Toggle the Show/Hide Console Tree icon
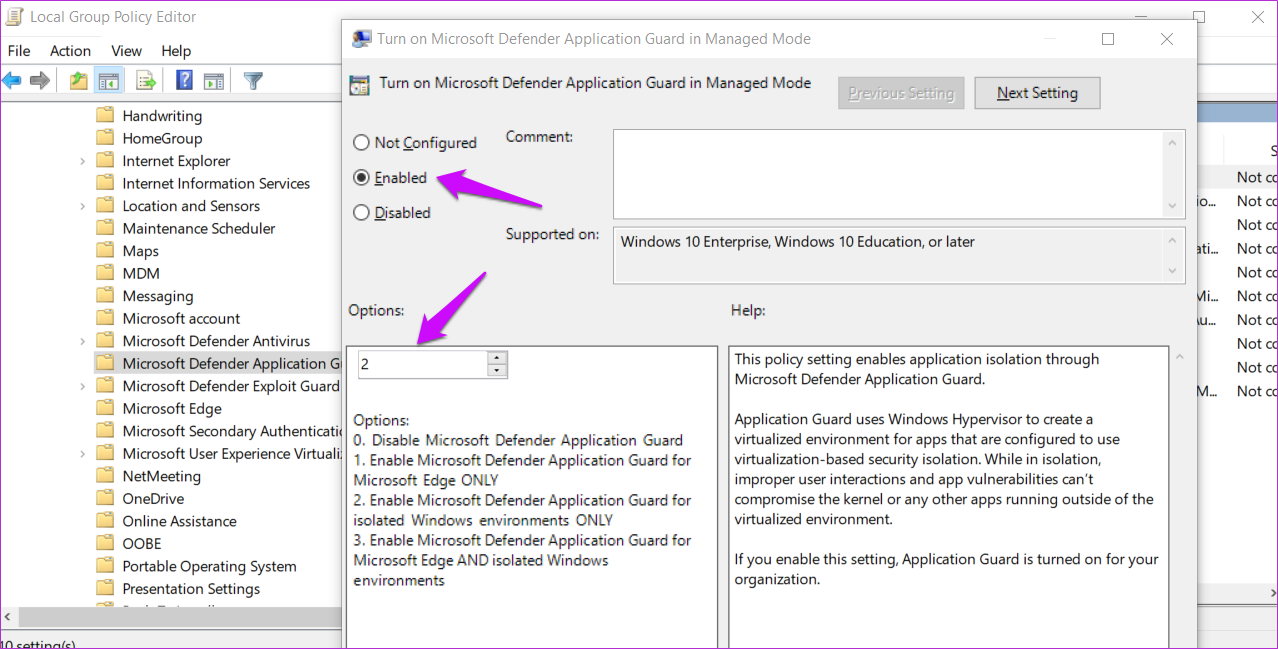 coord(107,80)
